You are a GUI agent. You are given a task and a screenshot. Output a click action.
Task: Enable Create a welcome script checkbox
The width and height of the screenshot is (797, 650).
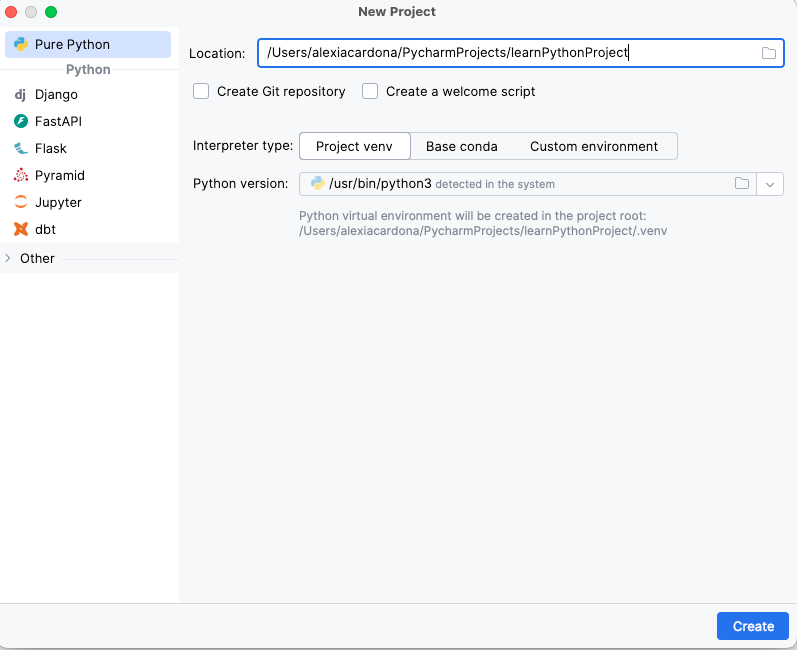[370, 91]
